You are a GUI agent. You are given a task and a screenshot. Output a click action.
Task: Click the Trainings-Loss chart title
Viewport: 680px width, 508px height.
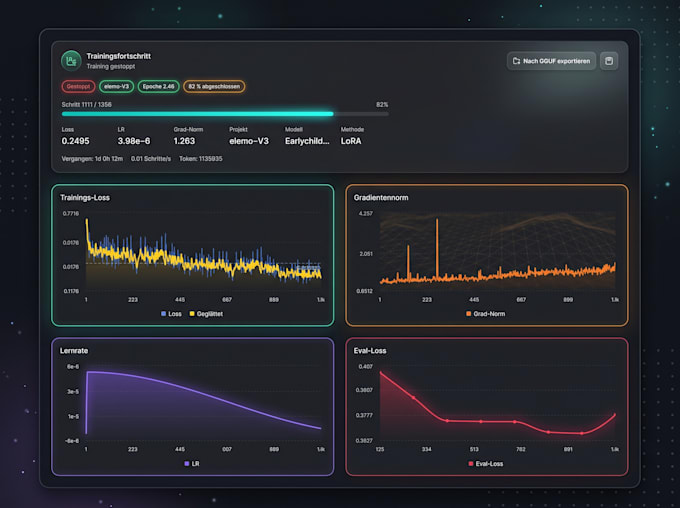(x=85, y=198)
